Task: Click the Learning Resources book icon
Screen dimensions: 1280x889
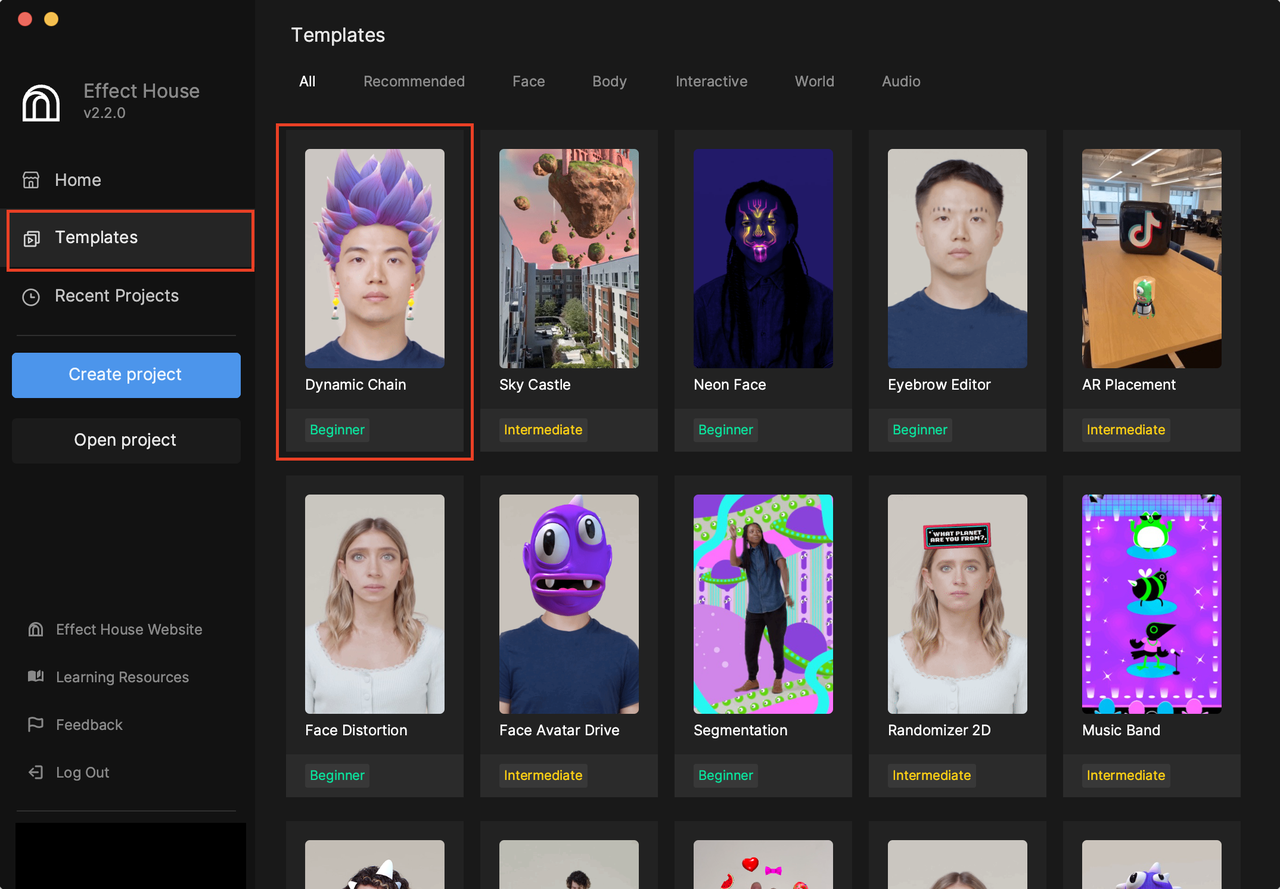Action: pos(36,677)
